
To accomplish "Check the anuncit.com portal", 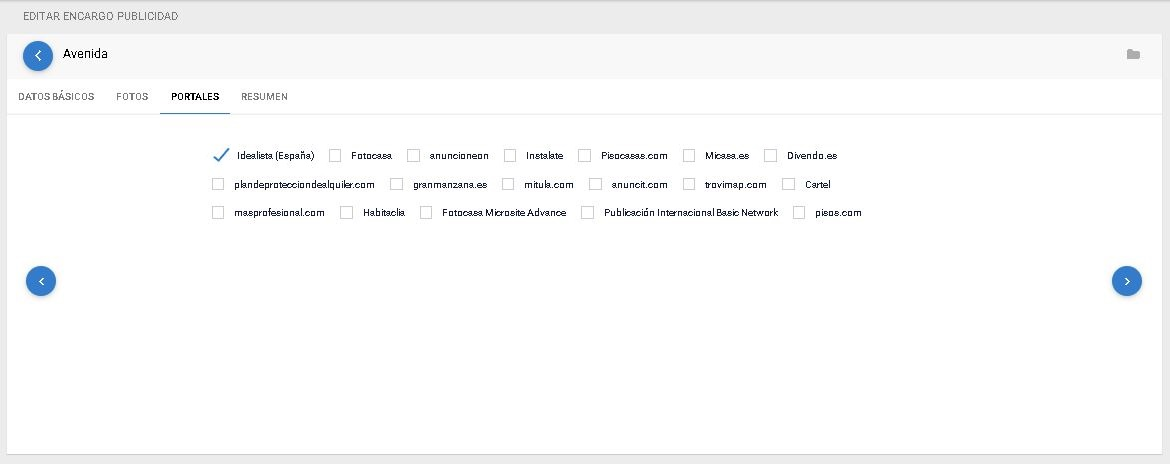I will 595,184.
